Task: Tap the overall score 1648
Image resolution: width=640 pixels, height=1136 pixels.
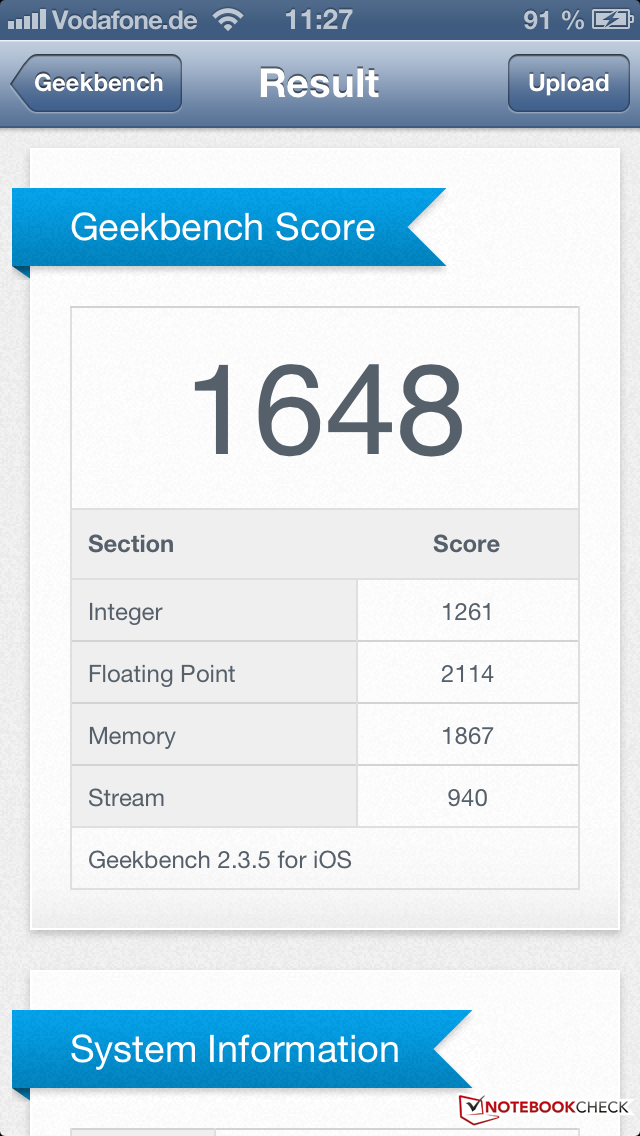Action: tap(325, 410)
